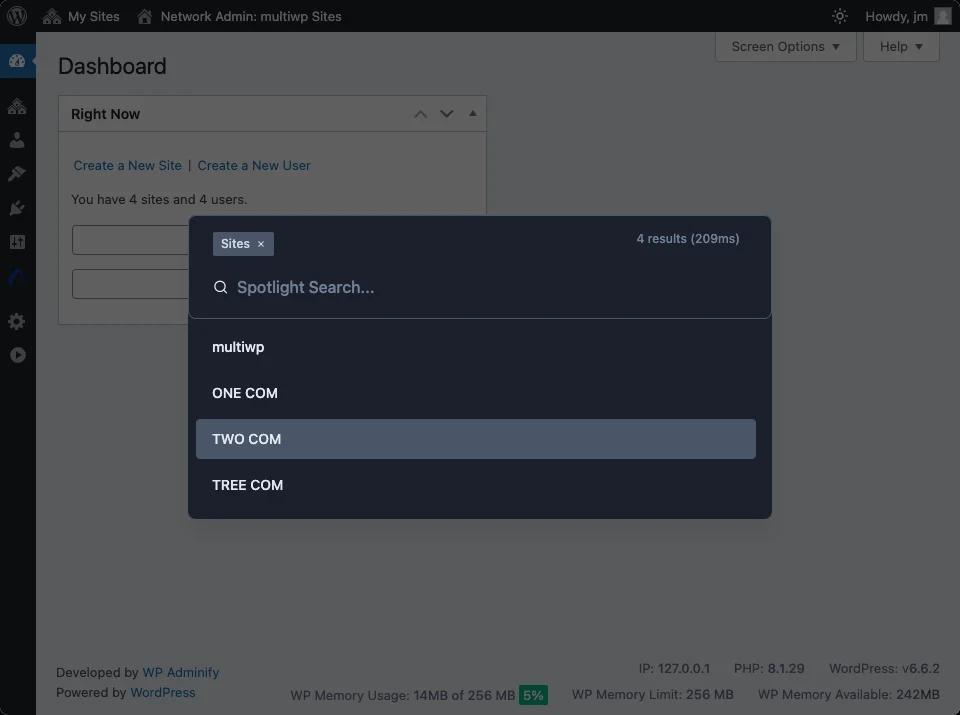
Task: Click the Plugins plug icon in sidebar
Action: tap(17, 207)
